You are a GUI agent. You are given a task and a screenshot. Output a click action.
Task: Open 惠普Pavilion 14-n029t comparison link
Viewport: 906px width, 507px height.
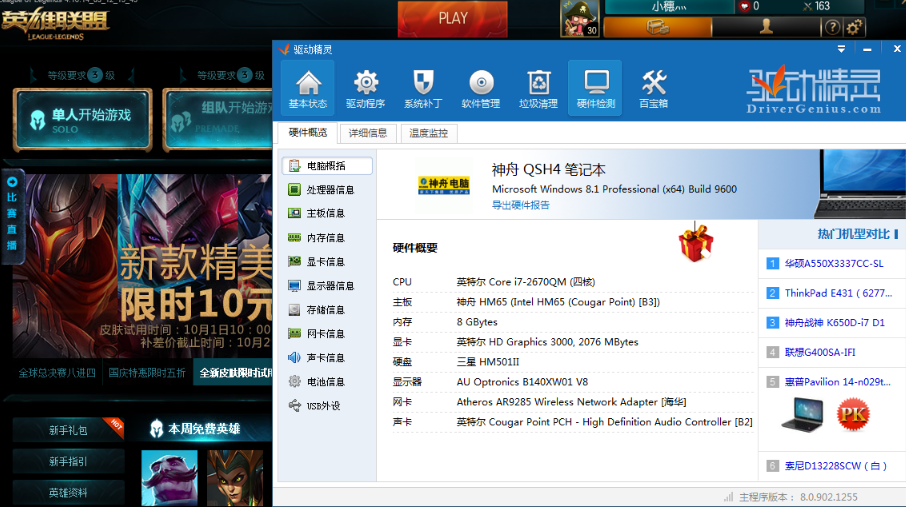point(837,382)
